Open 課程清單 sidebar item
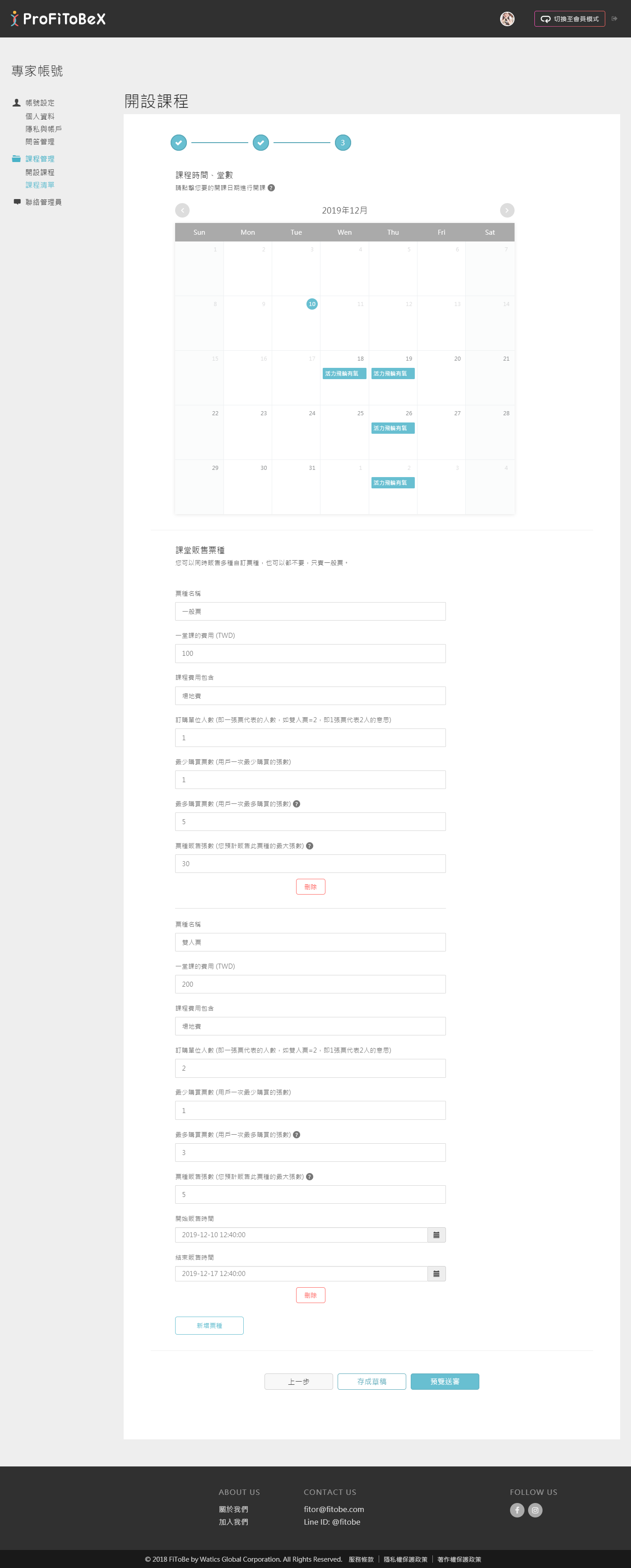This screenshot has width=631, height=1568. coord(40,185)
